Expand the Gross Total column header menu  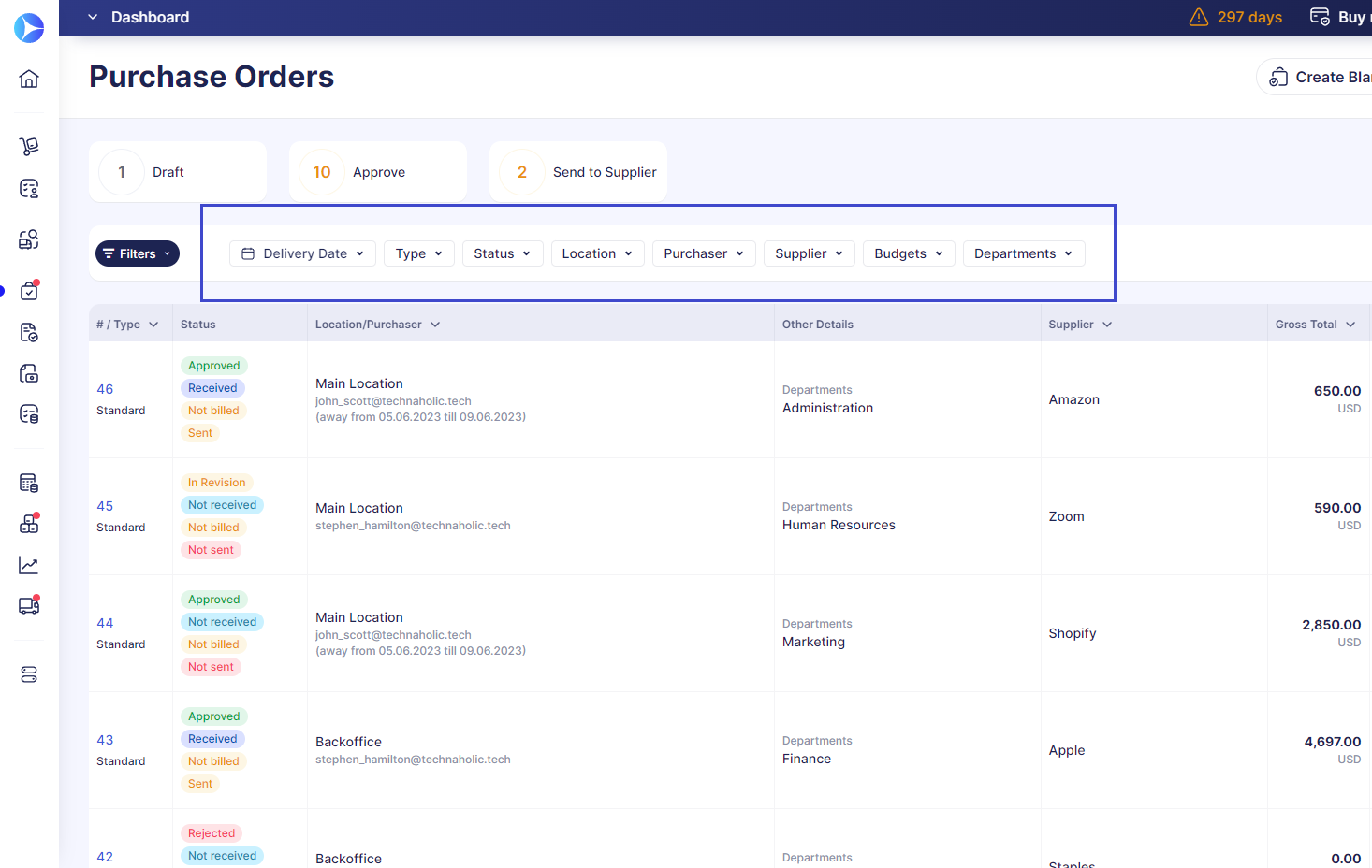pos(1350,325)
